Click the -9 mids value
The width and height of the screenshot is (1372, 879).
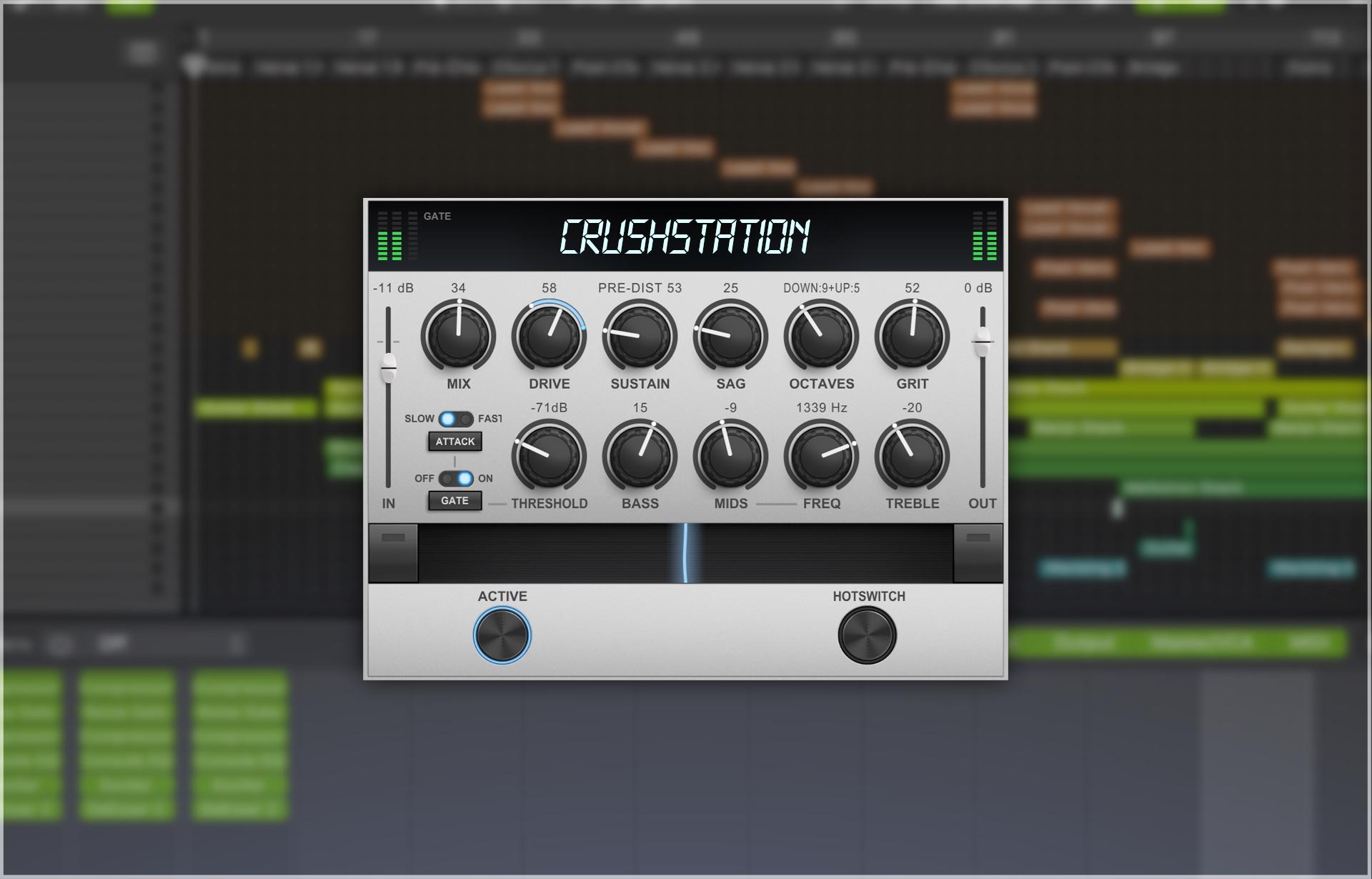(730, 408)
